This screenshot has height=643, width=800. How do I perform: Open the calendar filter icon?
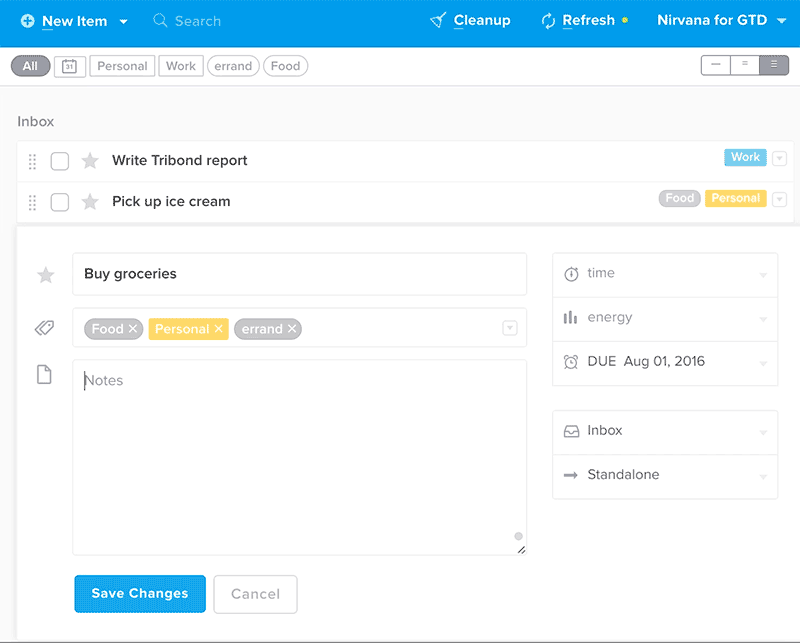69,66
